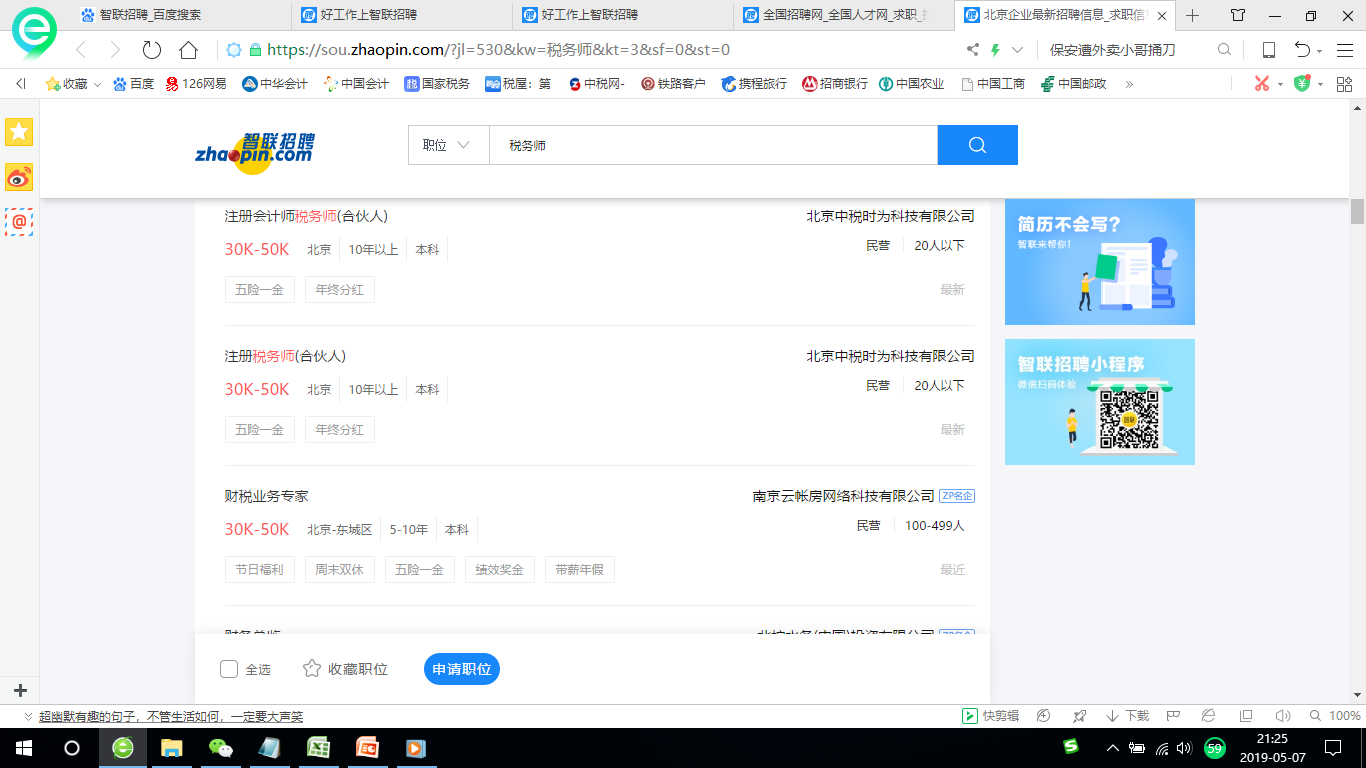
Task: Check the 全选 checkbox
Action: (229, 669)
